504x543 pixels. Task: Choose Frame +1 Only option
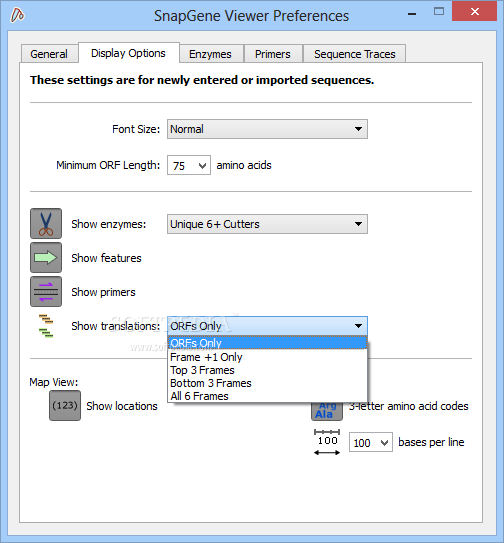coord(267,357)
